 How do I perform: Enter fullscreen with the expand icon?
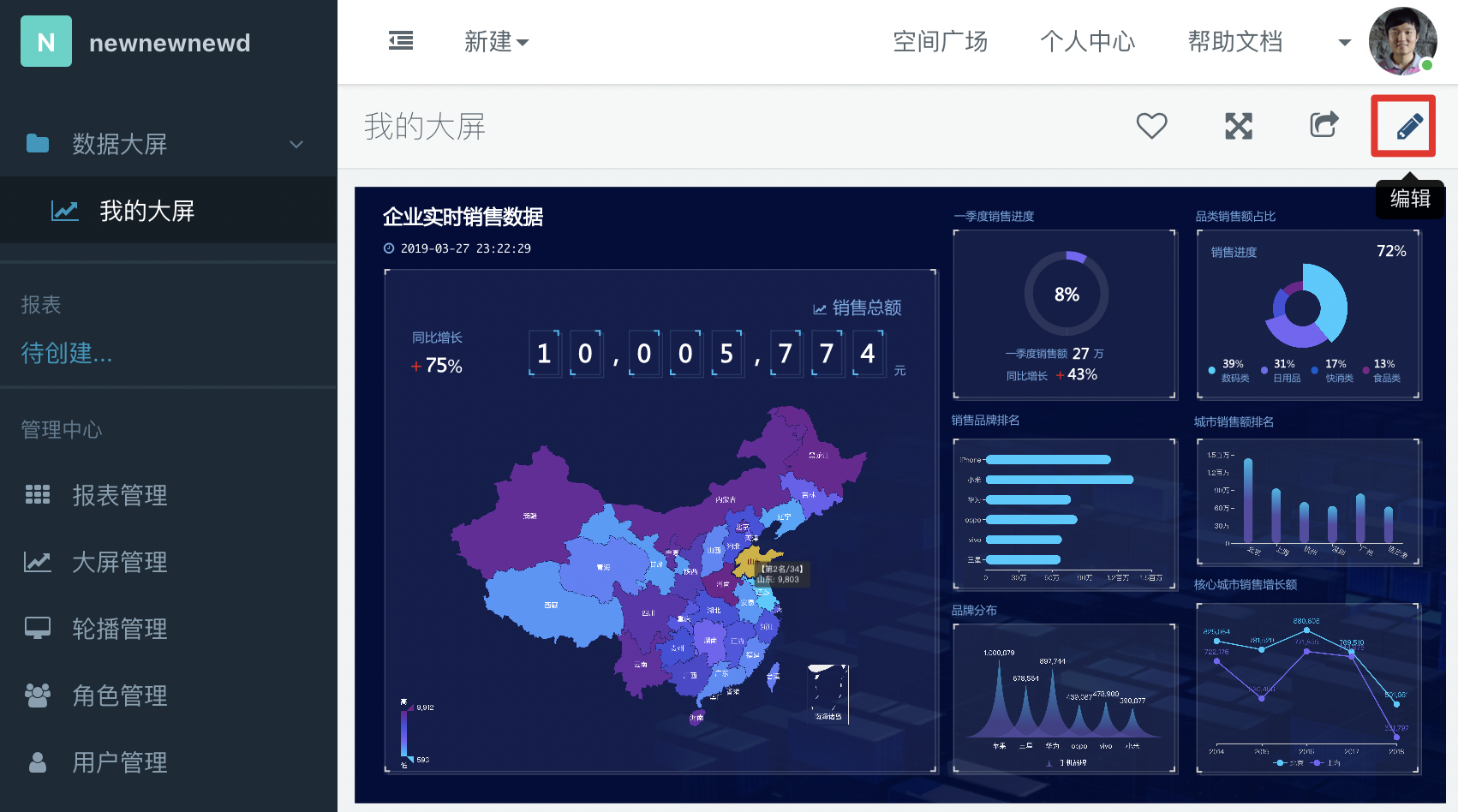[x=1238, y=126]
